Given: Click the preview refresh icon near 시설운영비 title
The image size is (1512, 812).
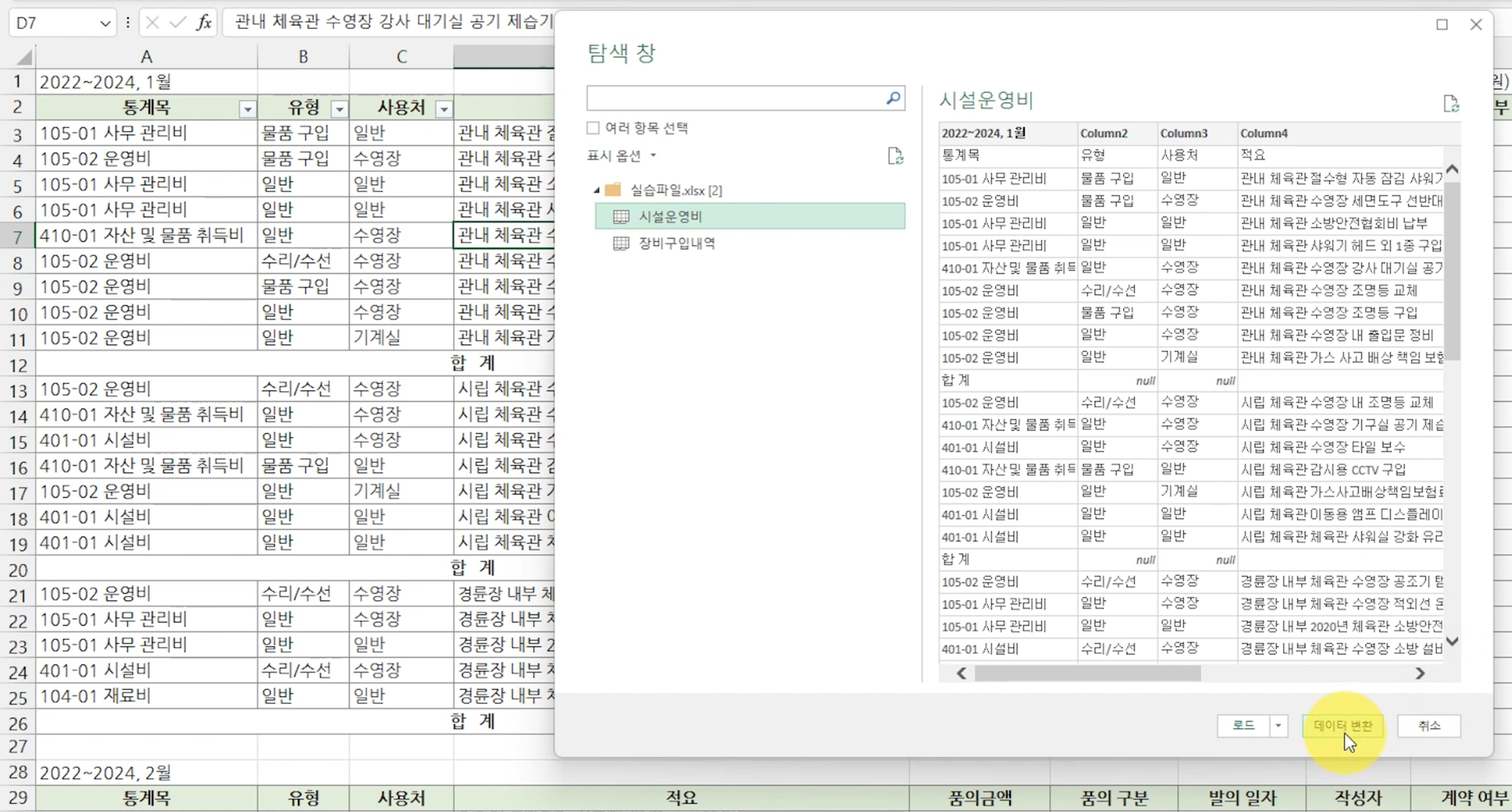Looking at the screenshot, I should click(1450, 104).
